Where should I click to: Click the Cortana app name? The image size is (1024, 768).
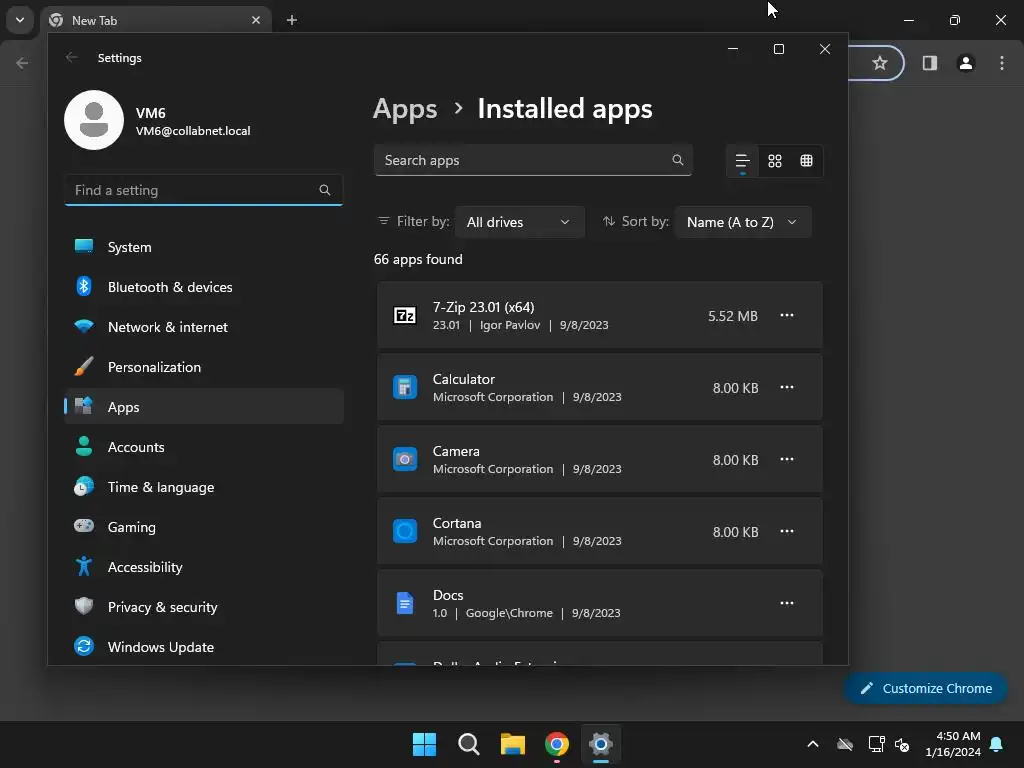(457, 523)
